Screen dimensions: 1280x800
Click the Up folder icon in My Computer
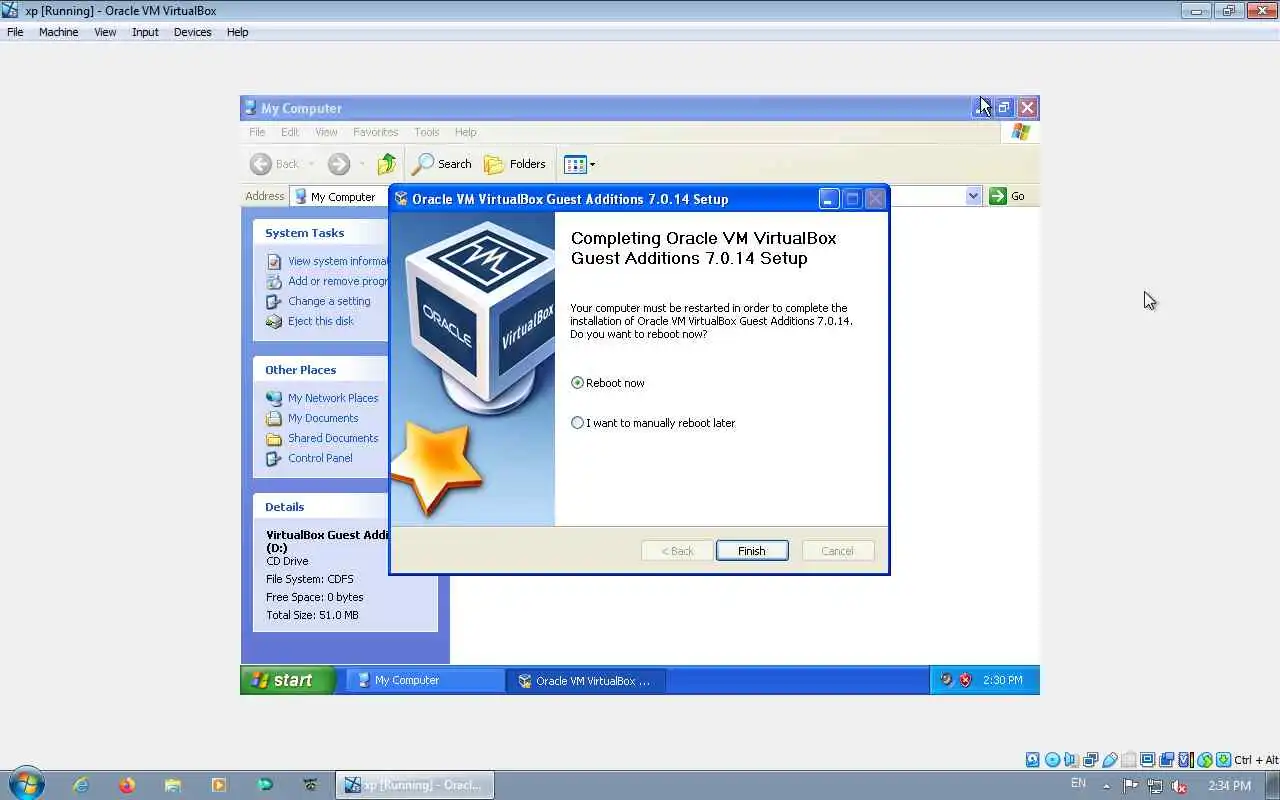click(x=386, y=164)
